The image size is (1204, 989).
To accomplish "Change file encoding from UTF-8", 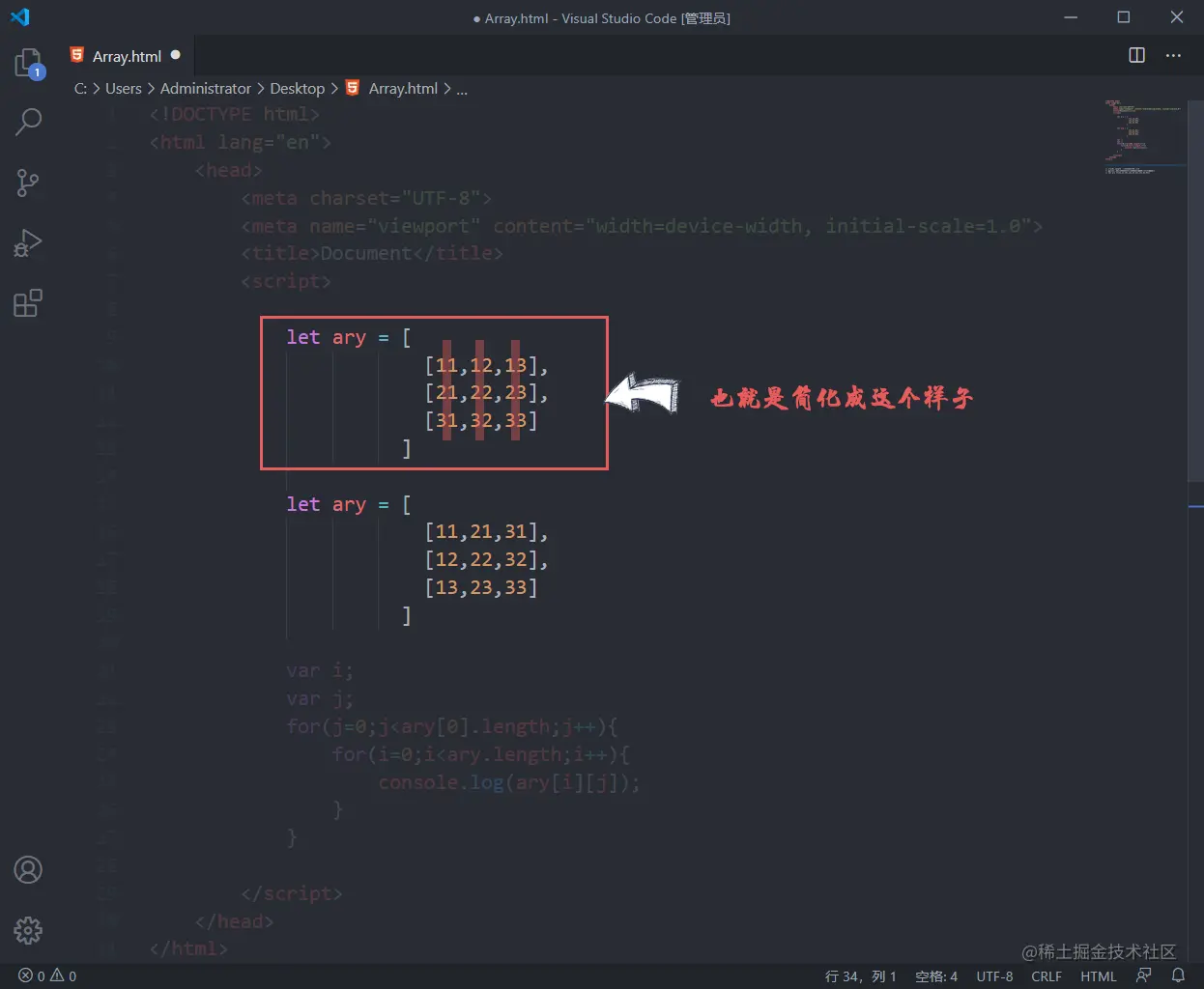I will tap(994, 975).
